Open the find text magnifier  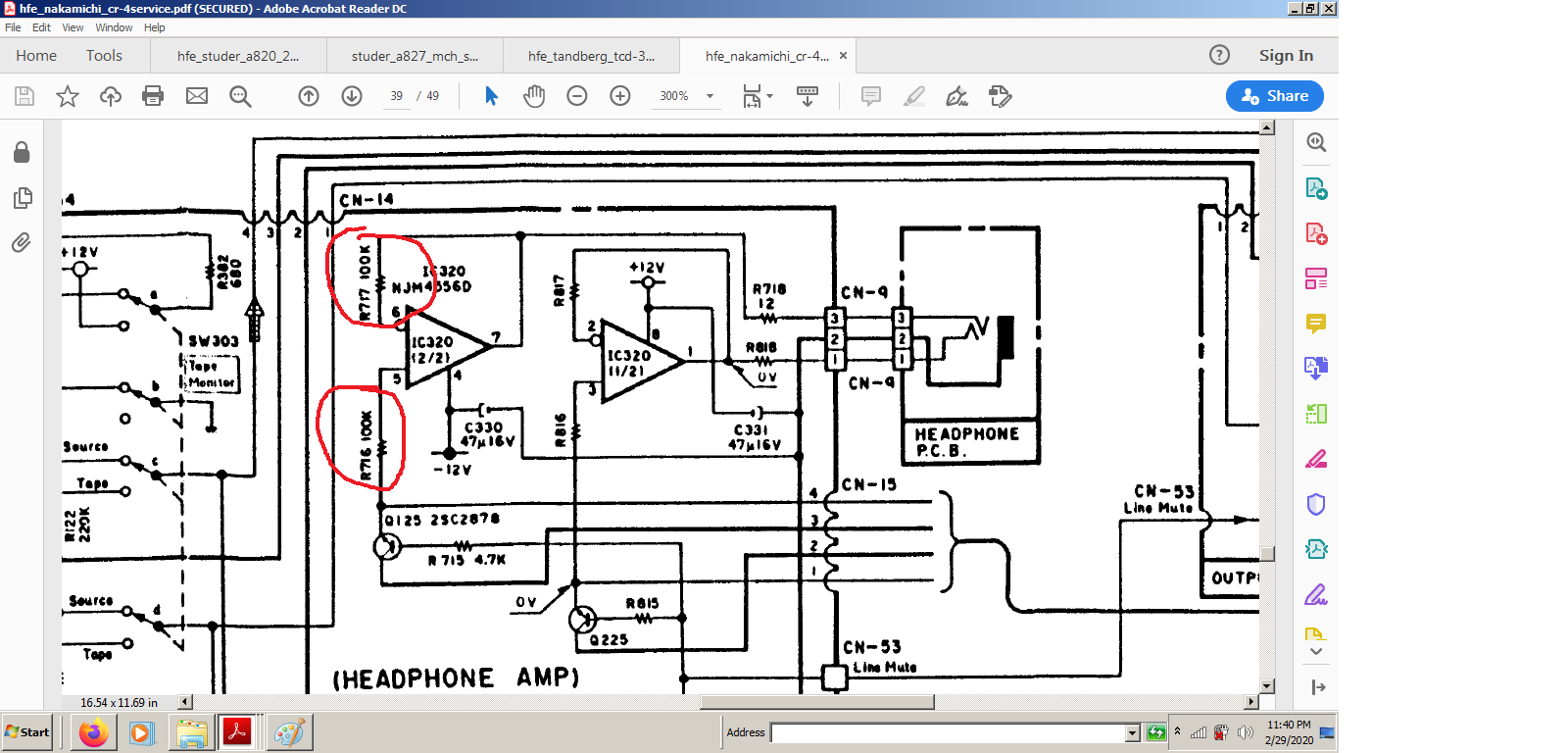coord(240,96)
